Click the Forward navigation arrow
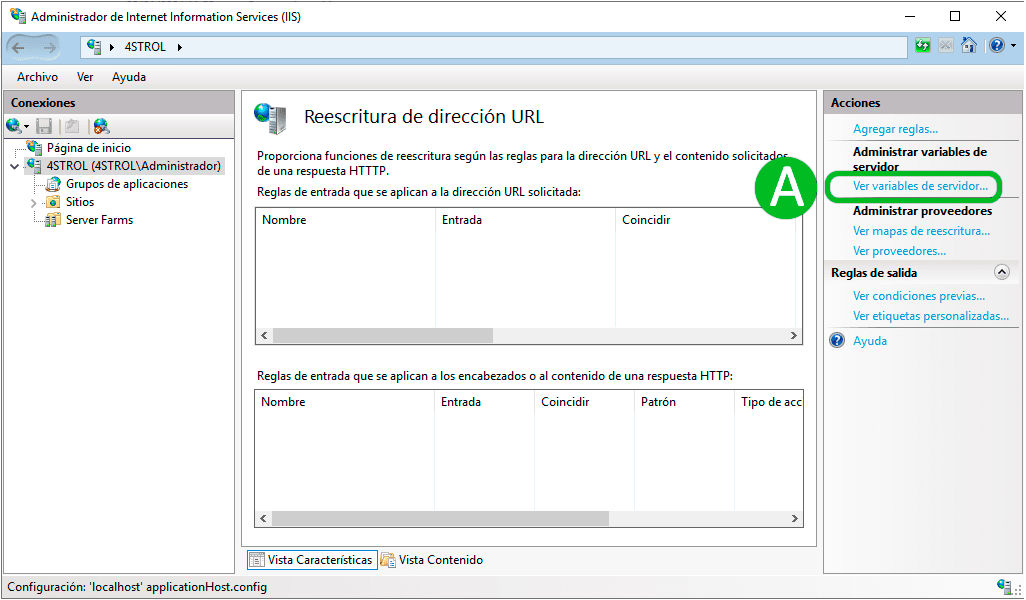Viewport: 1026px width, 600px height. [49, 47]
